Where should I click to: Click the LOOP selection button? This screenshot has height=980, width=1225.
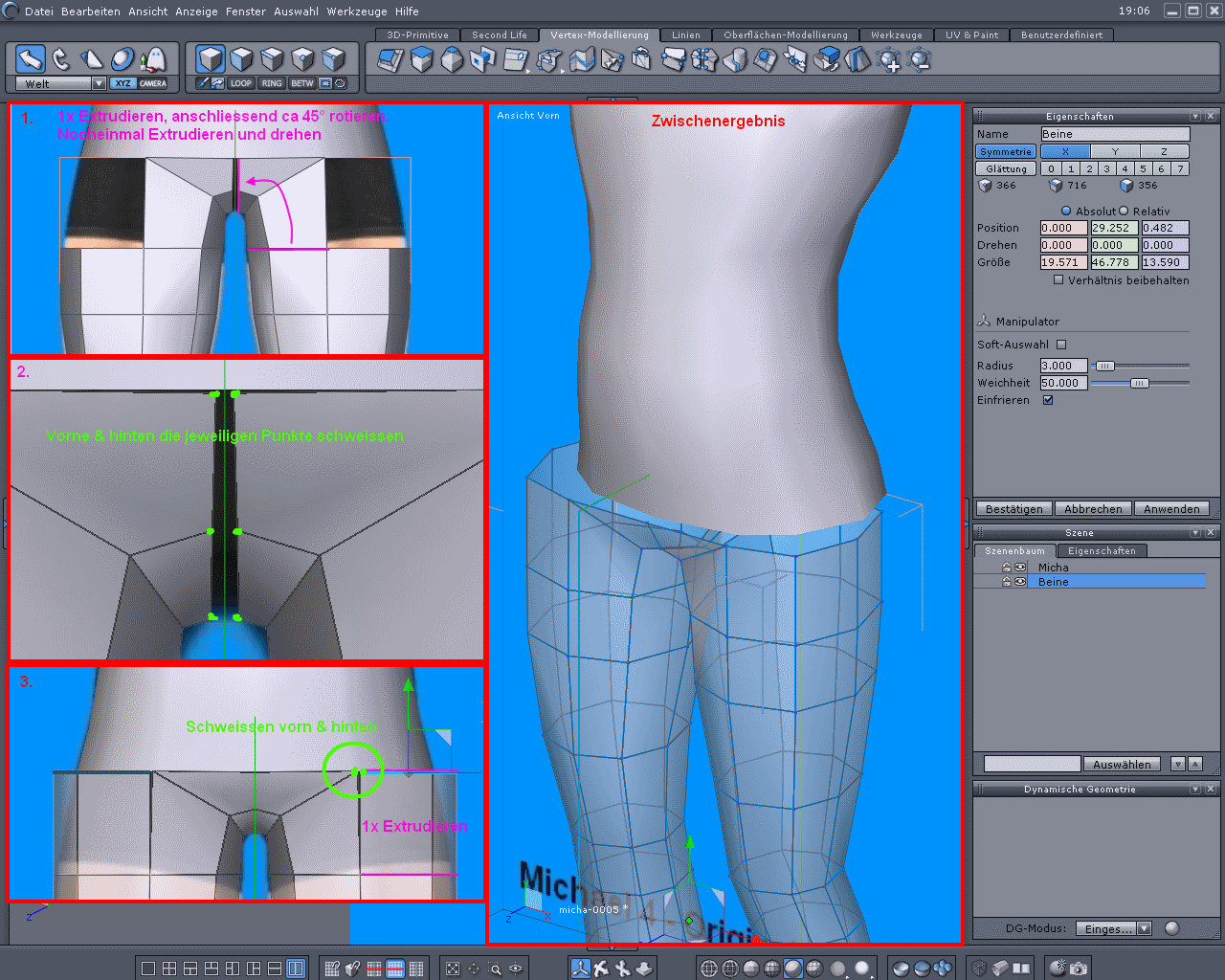point(241,83)
